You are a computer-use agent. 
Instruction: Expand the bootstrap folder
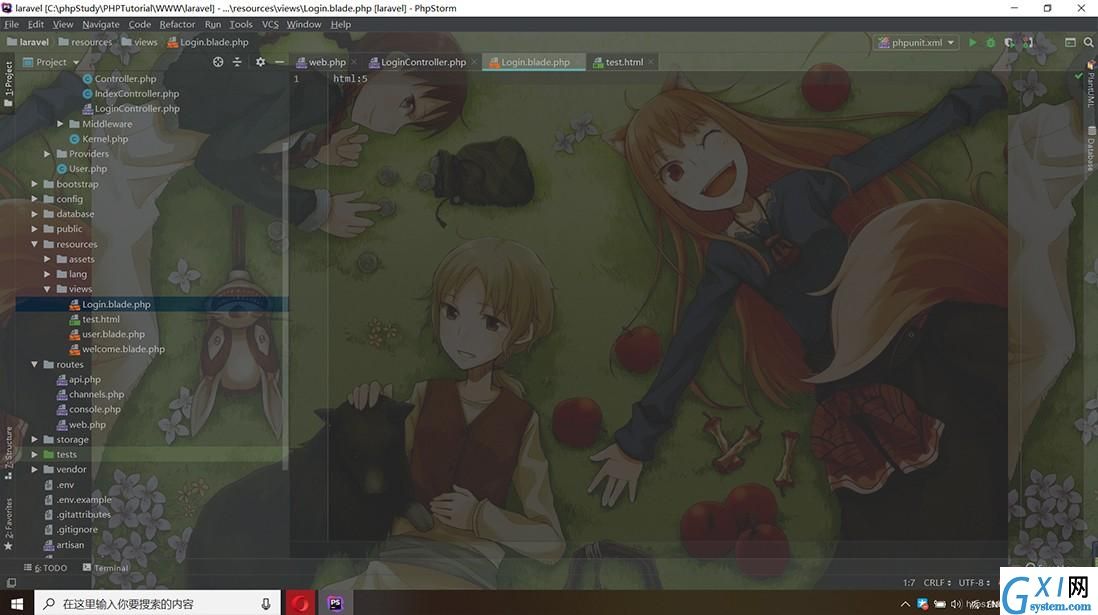tap(34, 184)
